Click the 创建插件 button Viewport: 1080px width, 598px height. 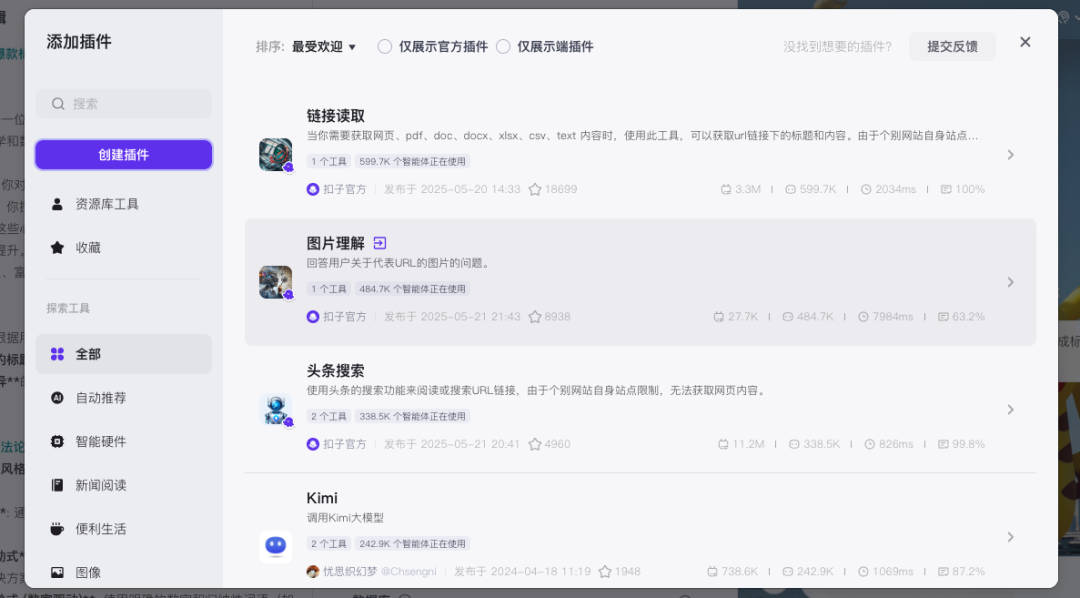[x=124, y=155]
